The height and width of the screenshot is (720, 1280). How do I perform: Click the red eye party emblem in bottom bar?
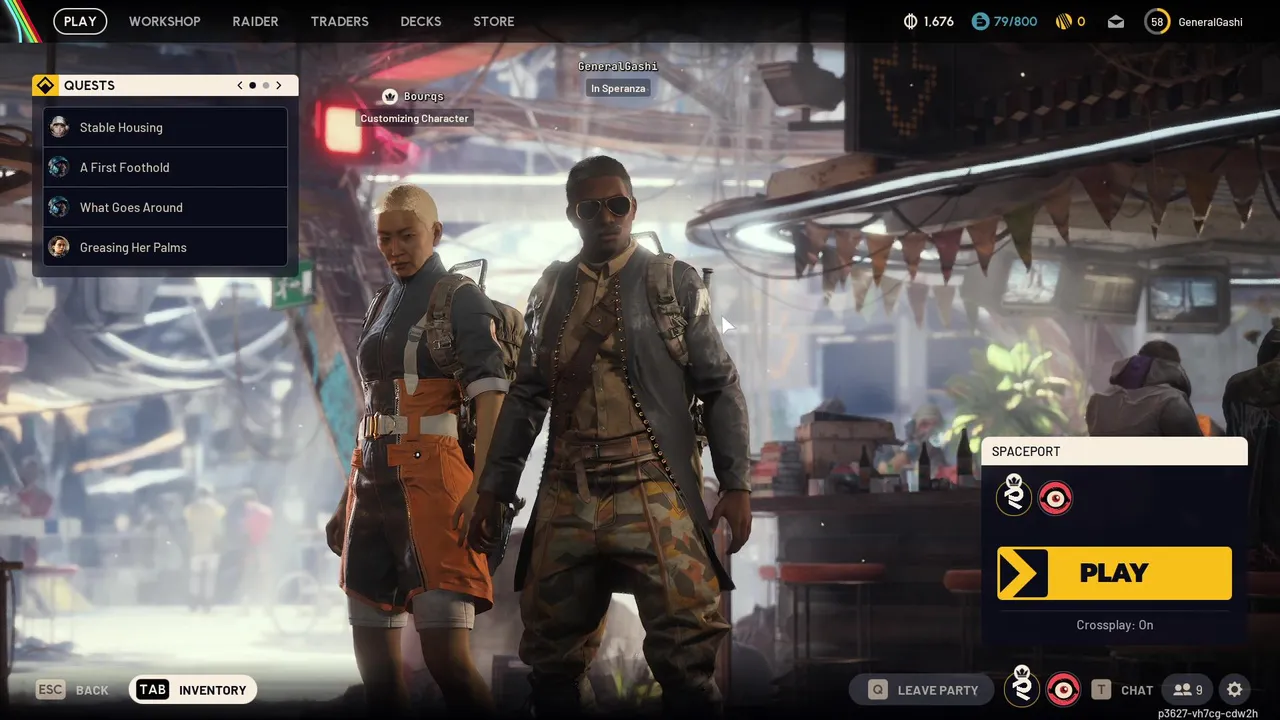pyautogui.click(x=1063, y=689)
